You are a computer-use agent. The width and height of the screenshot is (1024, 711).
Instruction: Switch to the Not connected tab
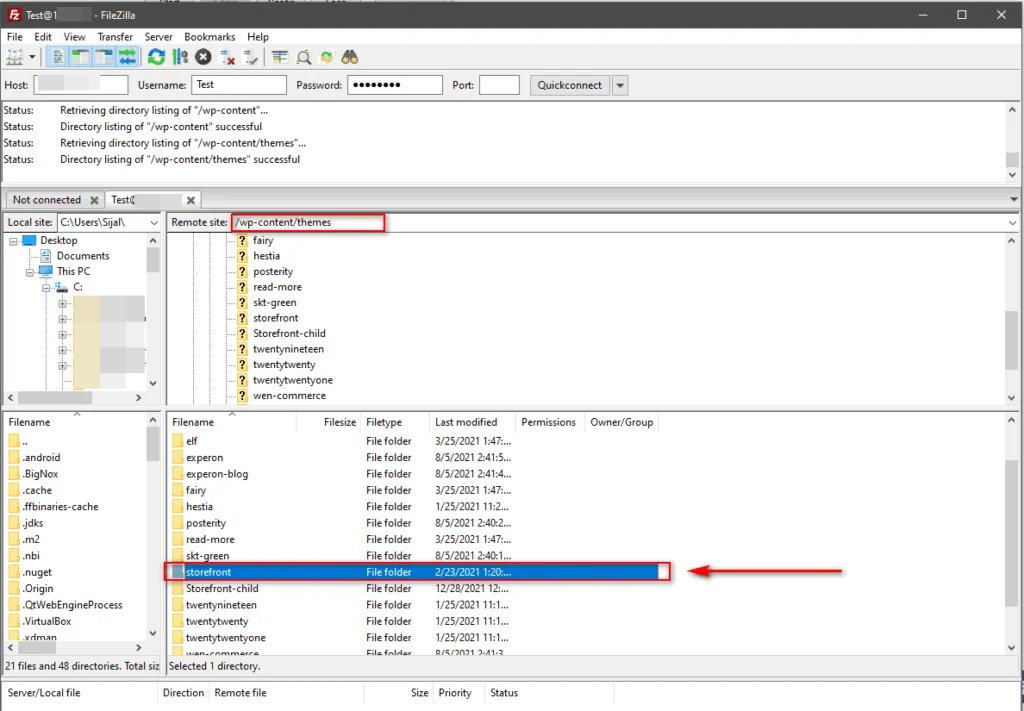click(46, 199)
